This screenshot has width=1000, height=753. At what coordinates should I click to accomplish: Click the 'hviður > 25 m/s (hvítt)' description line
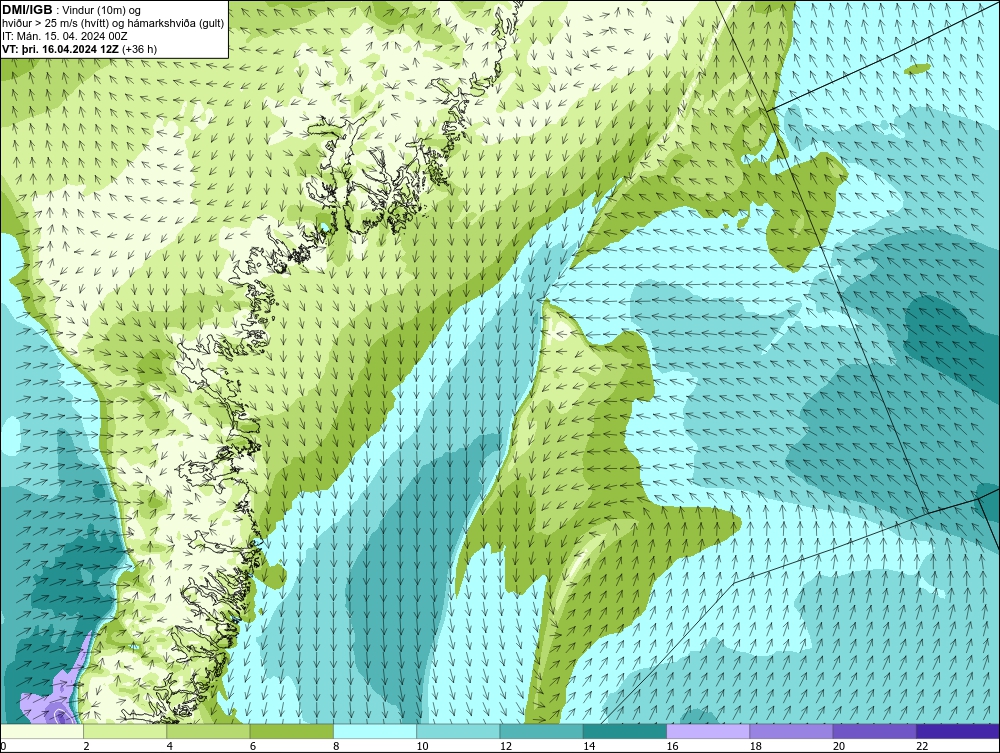coord(113,24)
